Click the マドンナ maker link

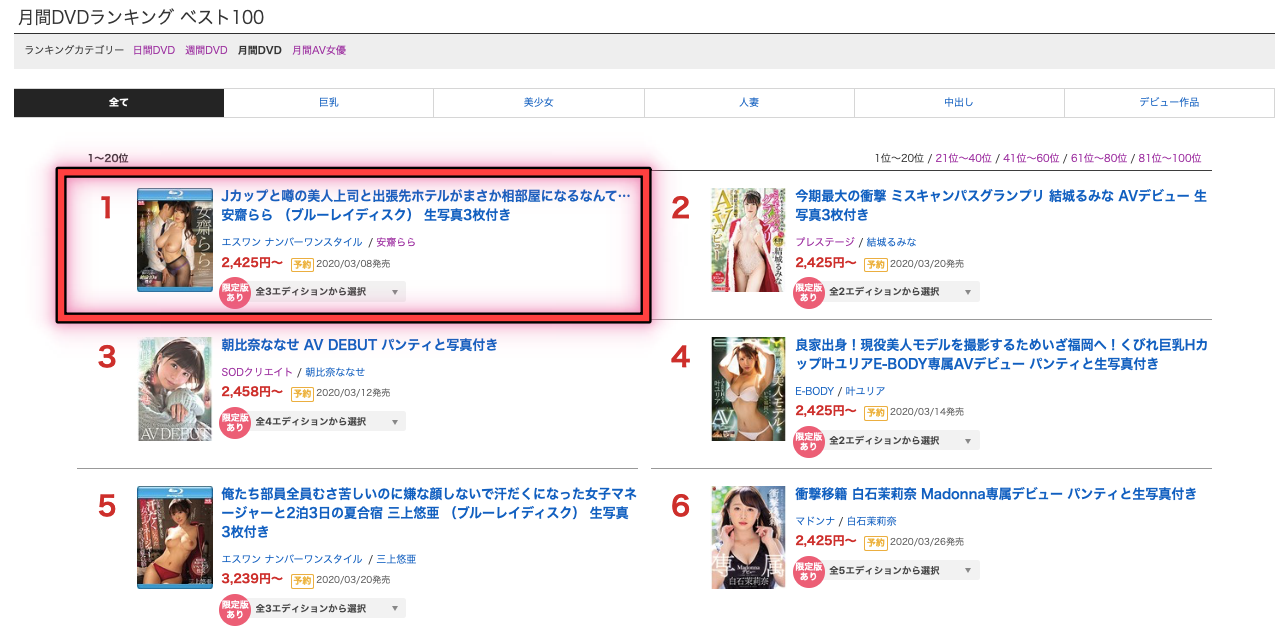click(x=815, y=521)
